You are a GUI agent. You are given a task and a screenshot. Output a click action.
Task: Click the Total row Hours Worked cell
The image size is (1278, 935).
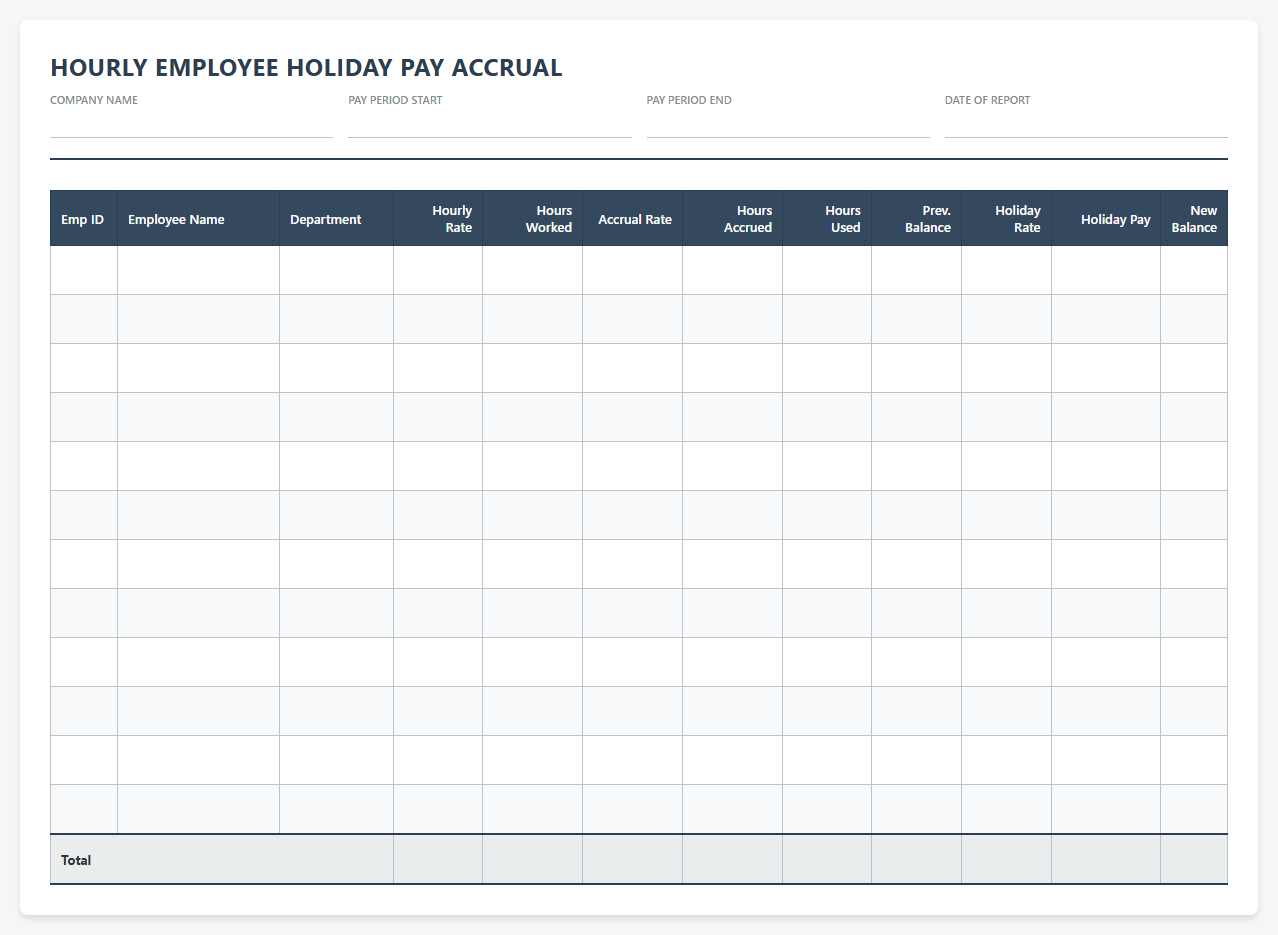click(x=533, y=860)
